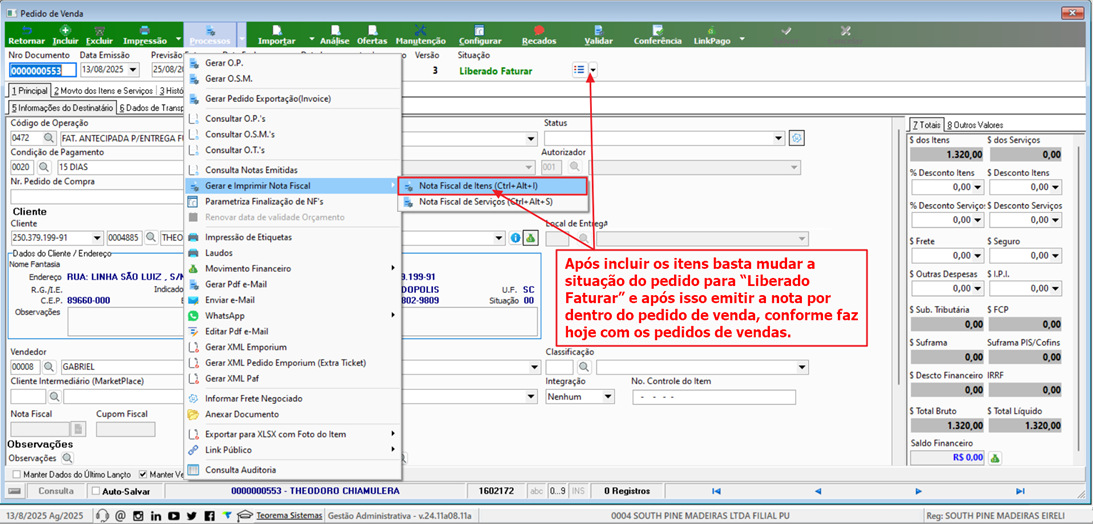1093x524 pixels.
Task: Enable Manter Dados do Último Lançto checkbox
Action: click(x=17, y=475)
